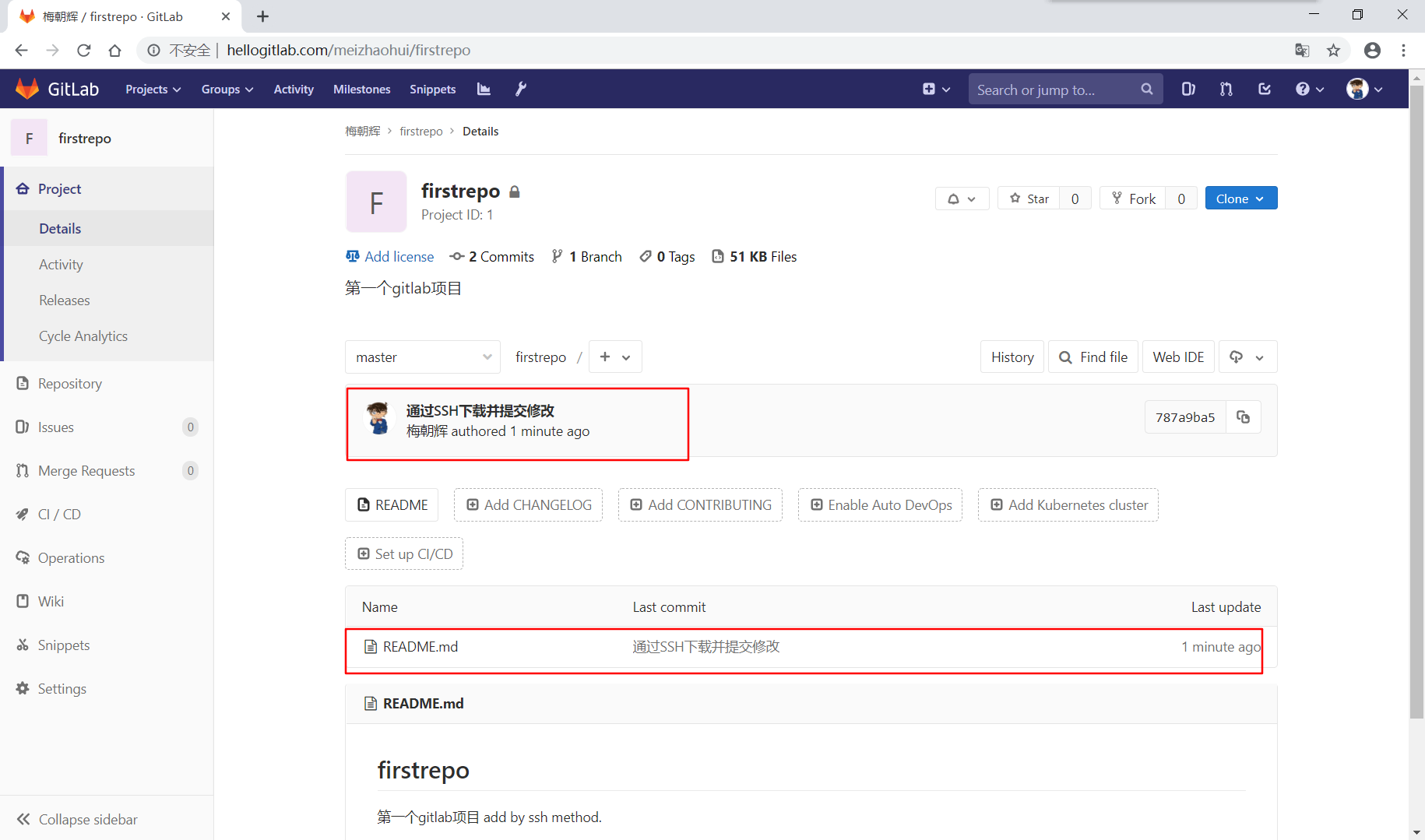Copy the commit SHA 787a9ba5
Viewport: 1425px width, 840px height.
pyautogui.click(x=1244, y=417)
